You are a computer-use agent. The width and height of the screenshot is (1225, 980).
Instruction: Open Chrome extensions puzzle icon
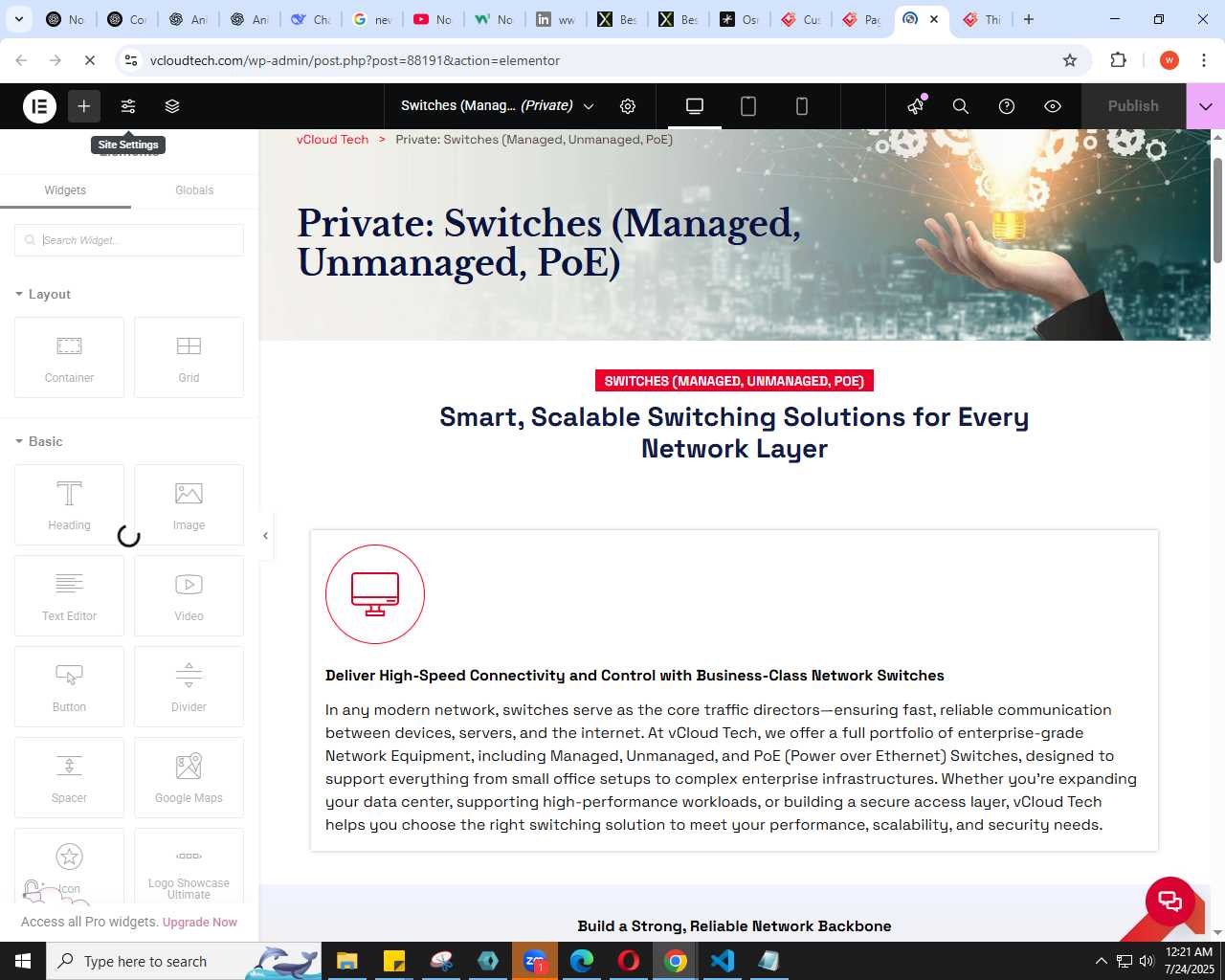pyautogui.click(x=1118, y=60)
